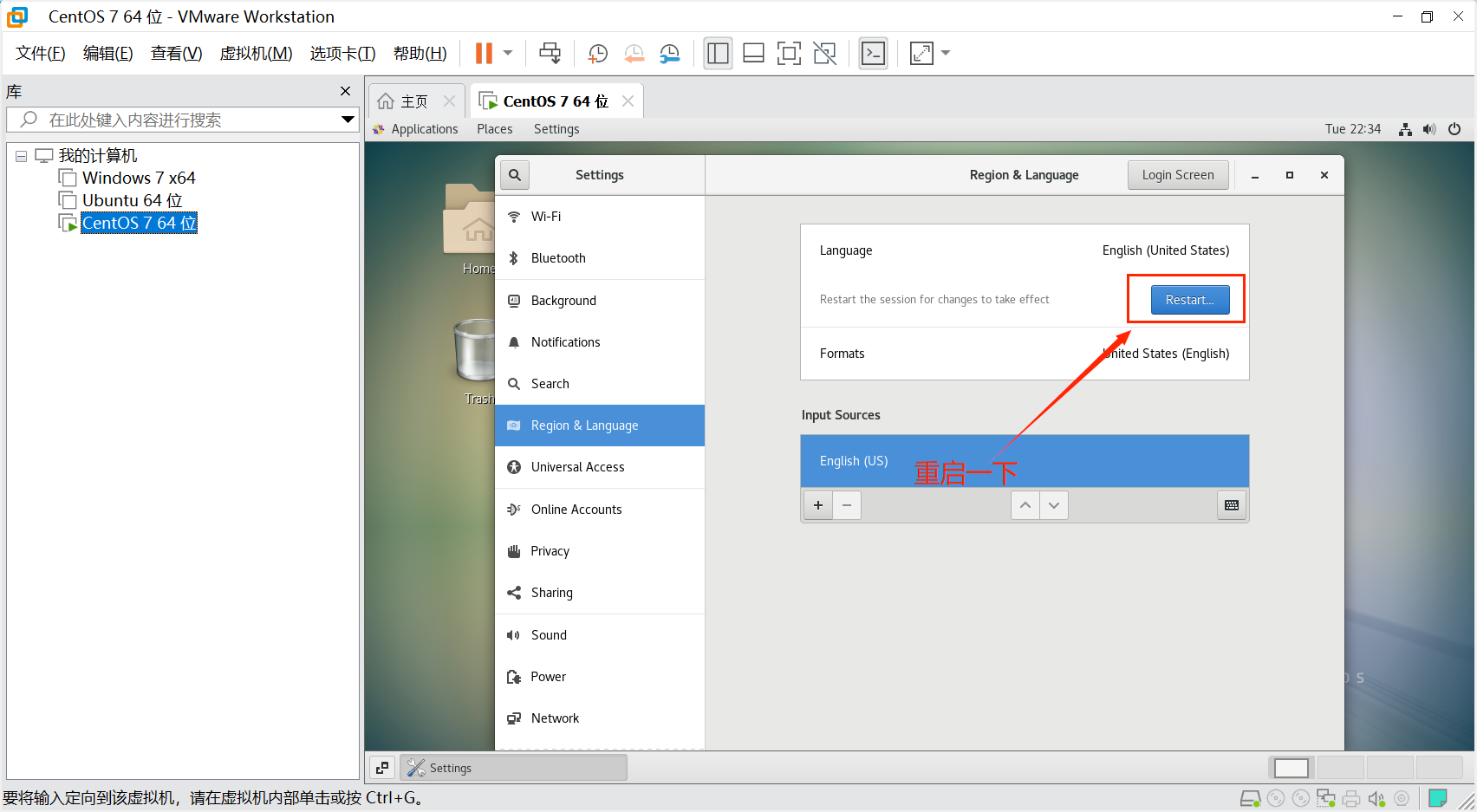
Task: Open the power options dropdown arrow next to pause
Action: (508, 53)
